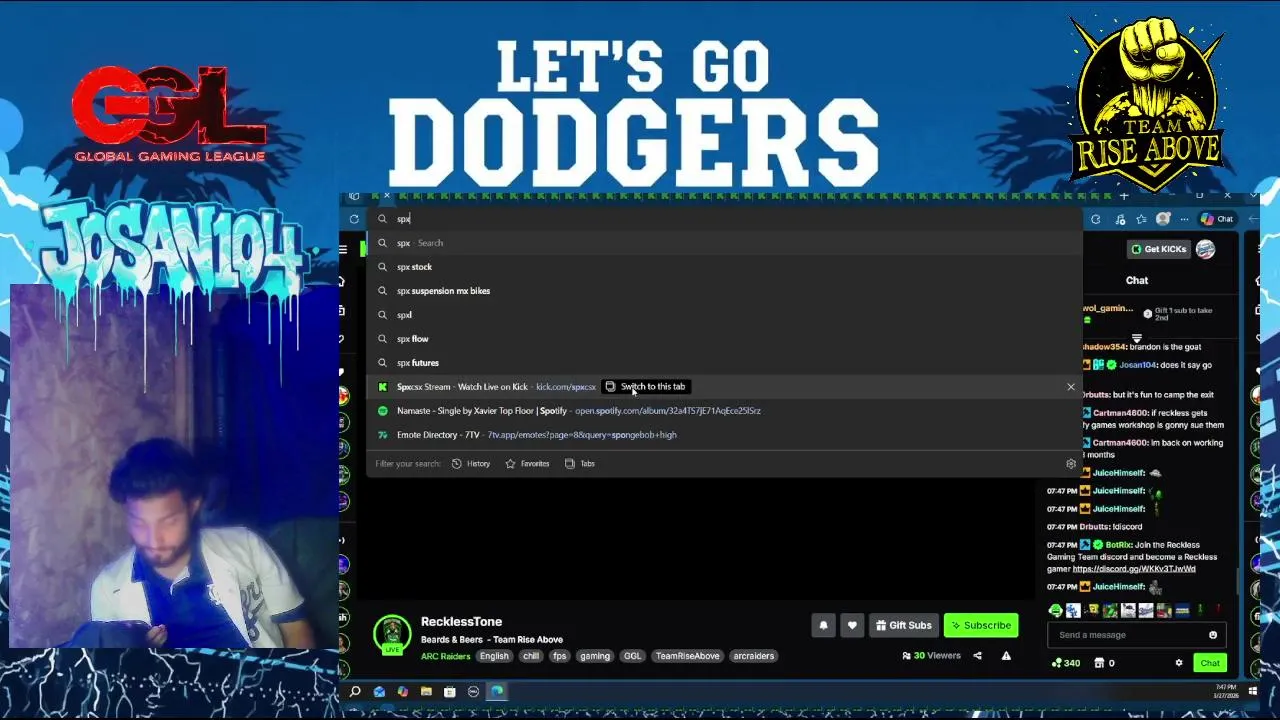The image size is (1280, 720).
Task: Click the 'TeamRiseAbove' tag
Action: 687,656
